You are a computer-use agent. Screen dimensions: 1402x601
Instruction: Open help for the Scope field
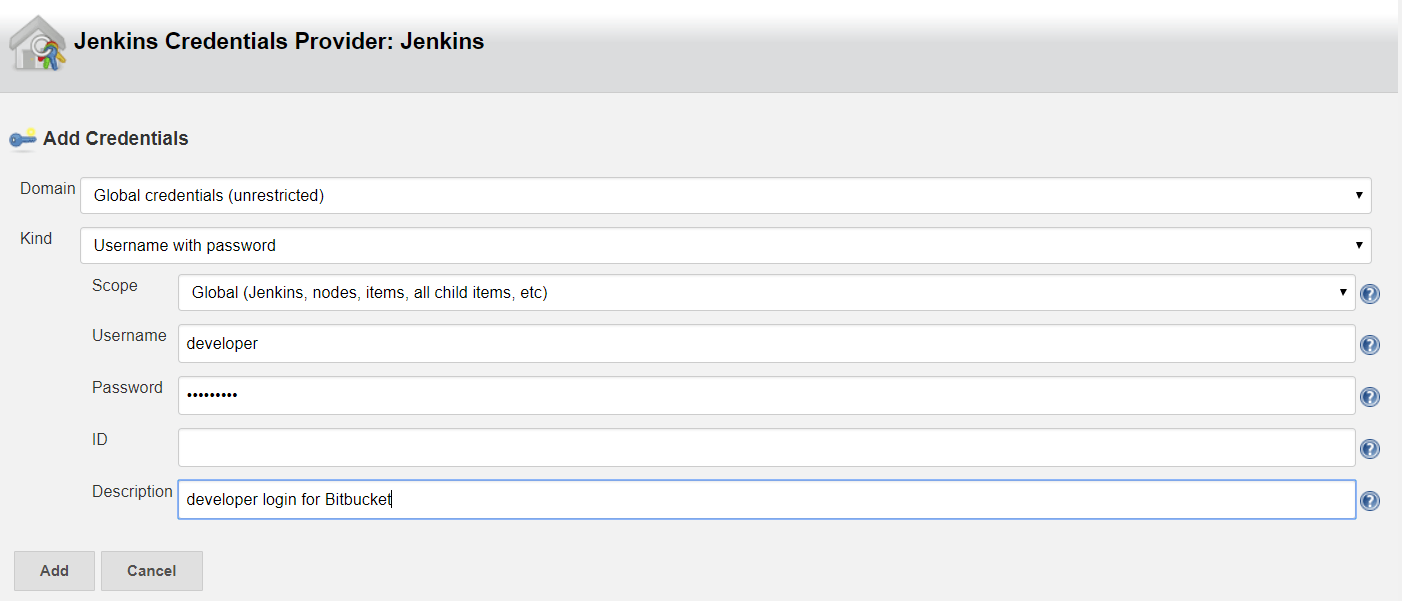1370,294
